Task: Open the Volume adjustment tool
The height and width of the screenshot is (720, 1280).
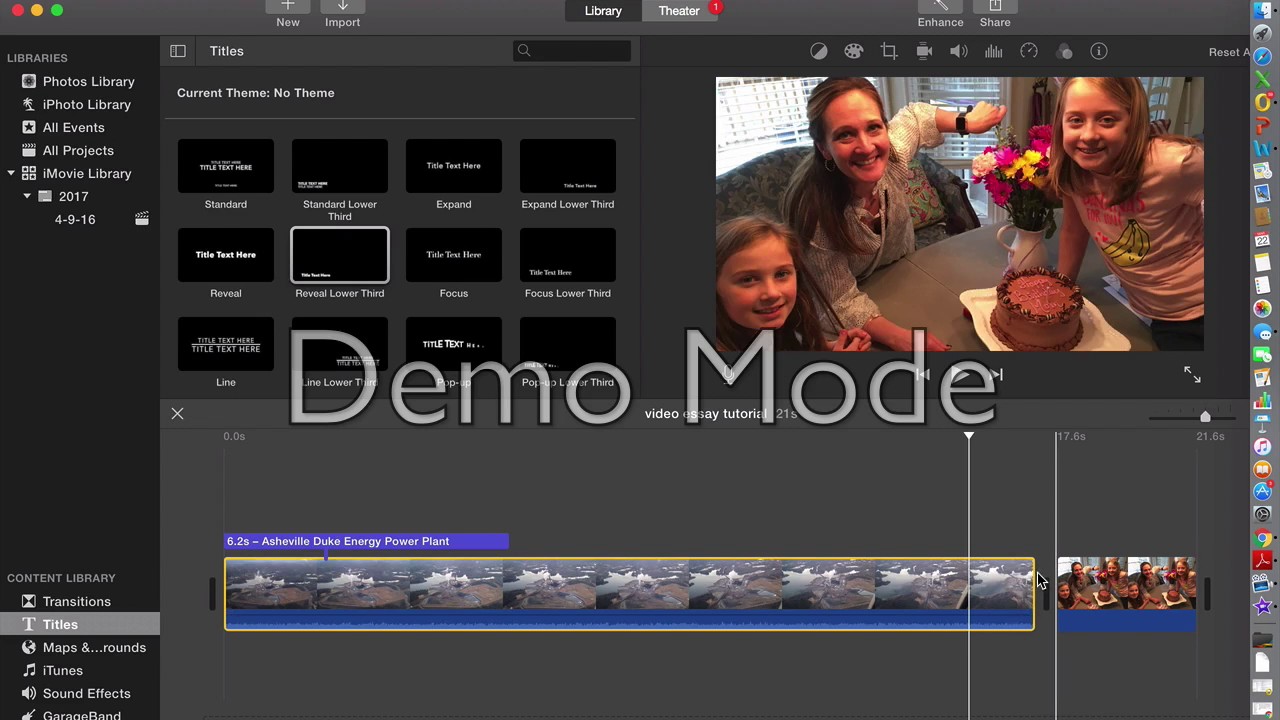Action: (x=958, y=51)
